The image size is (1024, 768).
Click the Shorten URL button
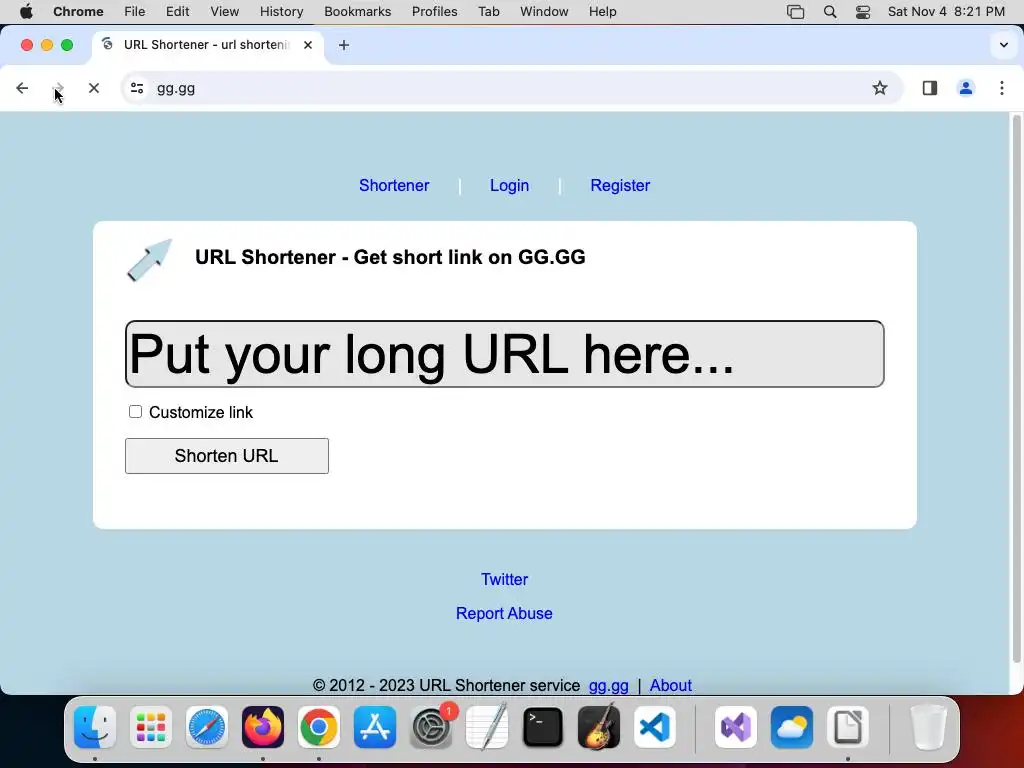(227, 456)
